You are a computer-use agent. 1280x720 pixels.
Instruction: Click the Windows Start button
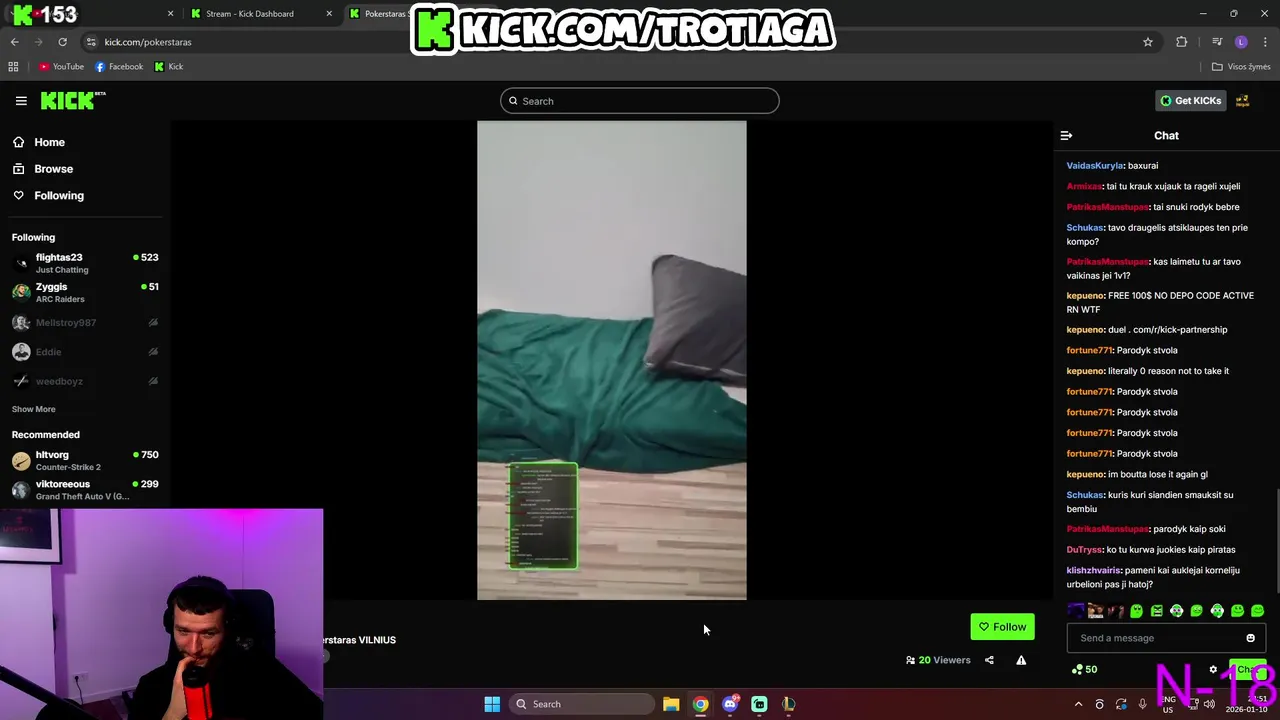tap(492, 704)
